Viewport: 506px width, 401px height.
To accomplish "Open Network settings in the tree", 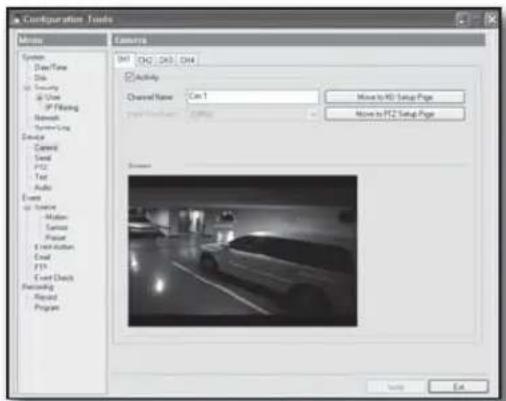I will point(47,118).
